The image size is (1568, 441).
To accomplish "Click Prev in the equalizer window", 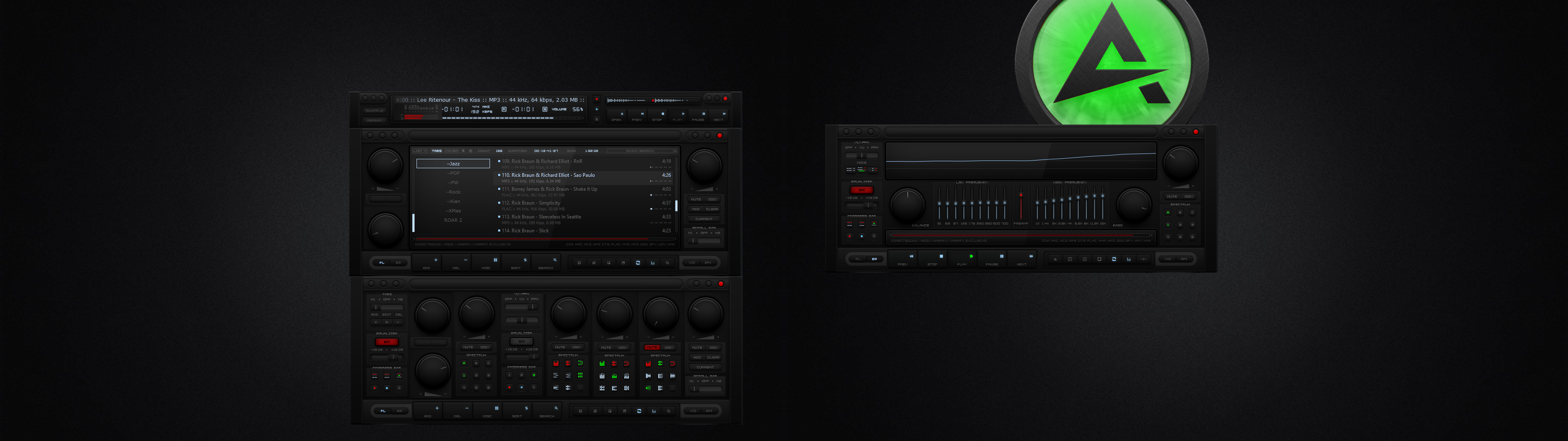I will [903, 259].
